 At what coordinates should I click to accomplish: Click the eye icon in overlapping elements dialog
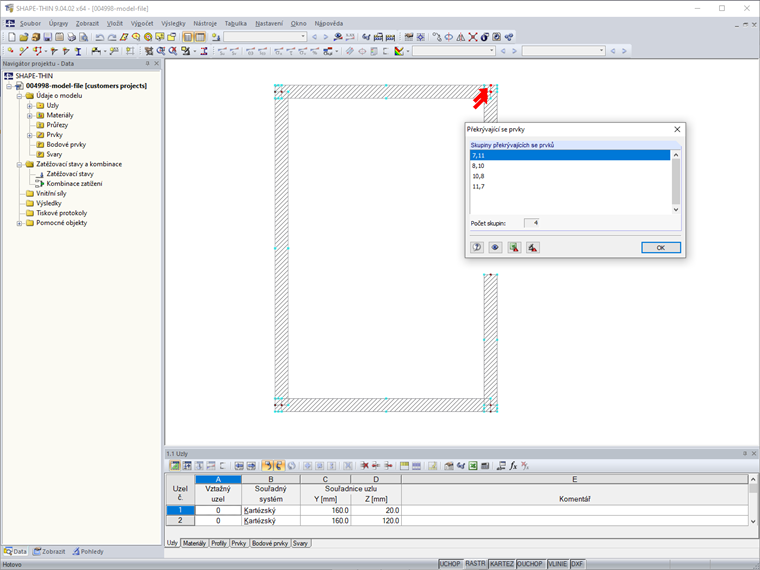click(495, 248)
